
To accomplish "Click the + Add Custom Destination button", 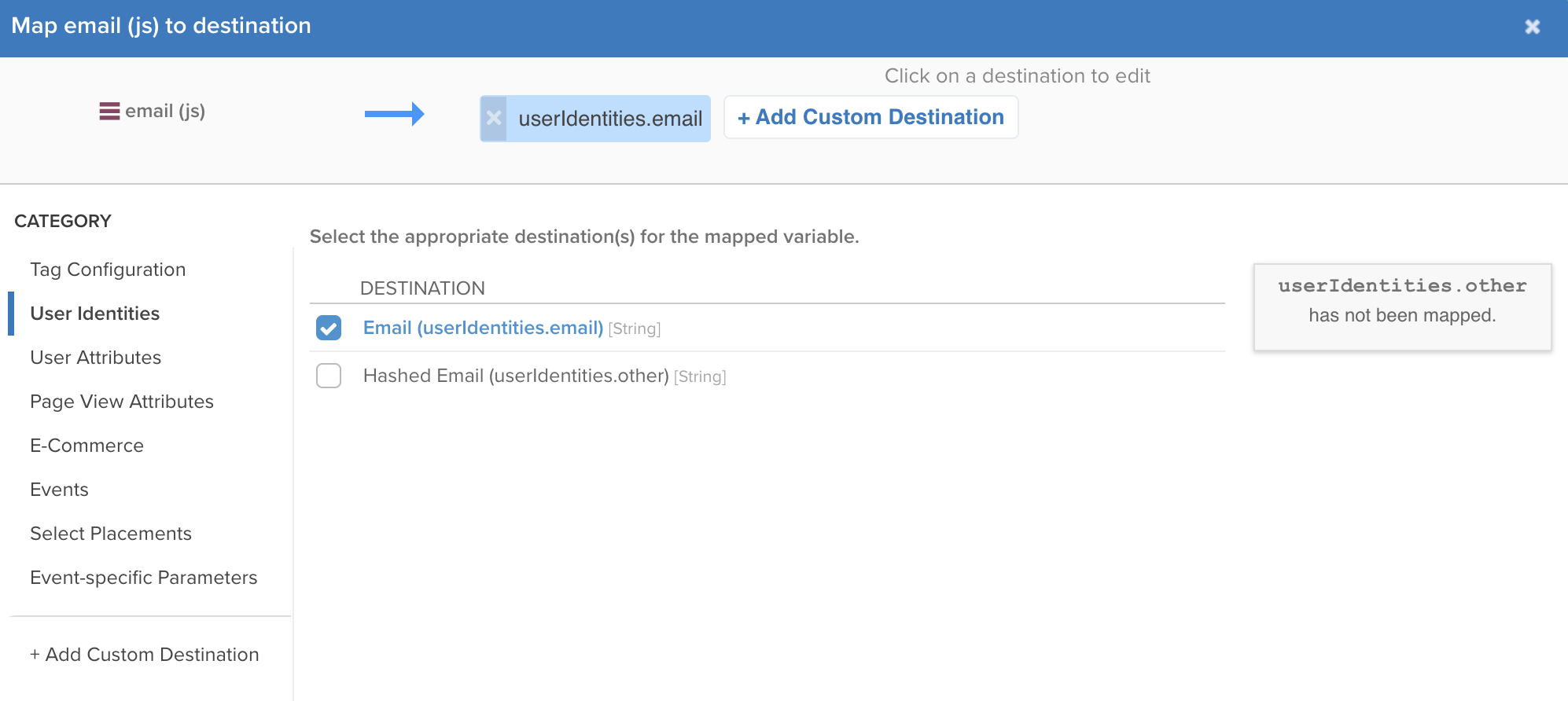I will pyautogui.click(x=870, y=116).
